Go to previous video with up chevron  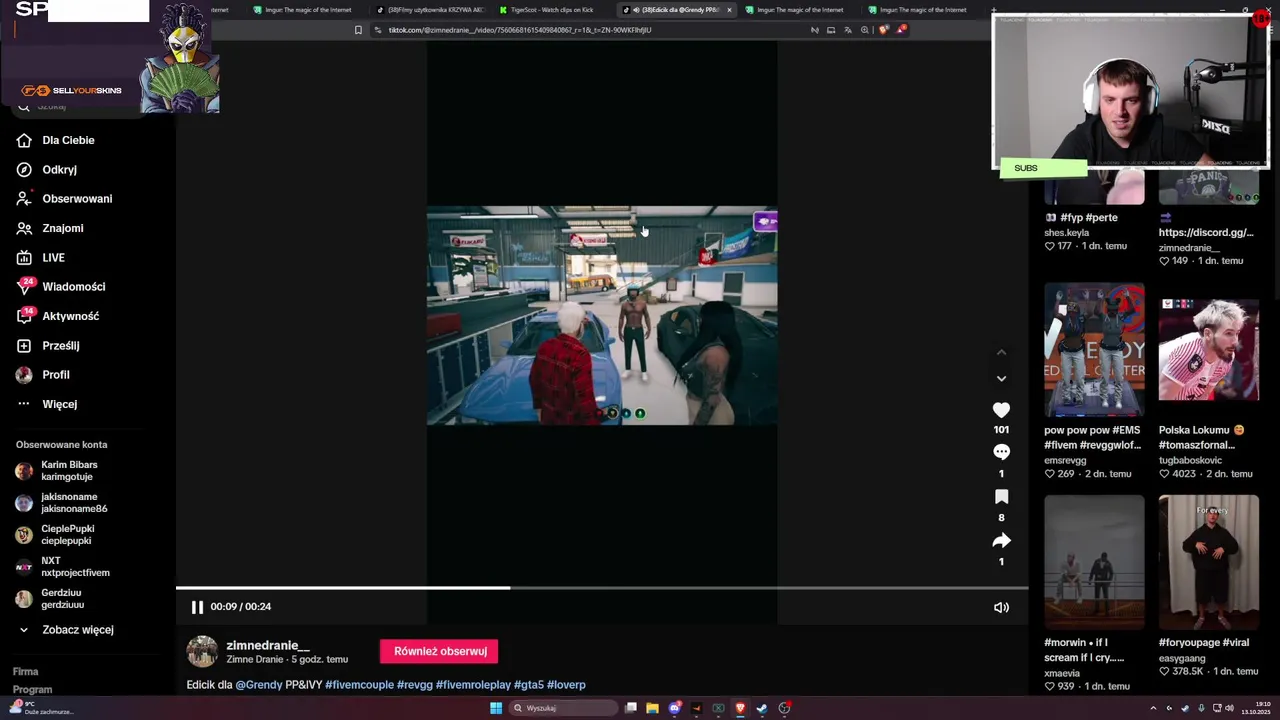coord(1001,352)
